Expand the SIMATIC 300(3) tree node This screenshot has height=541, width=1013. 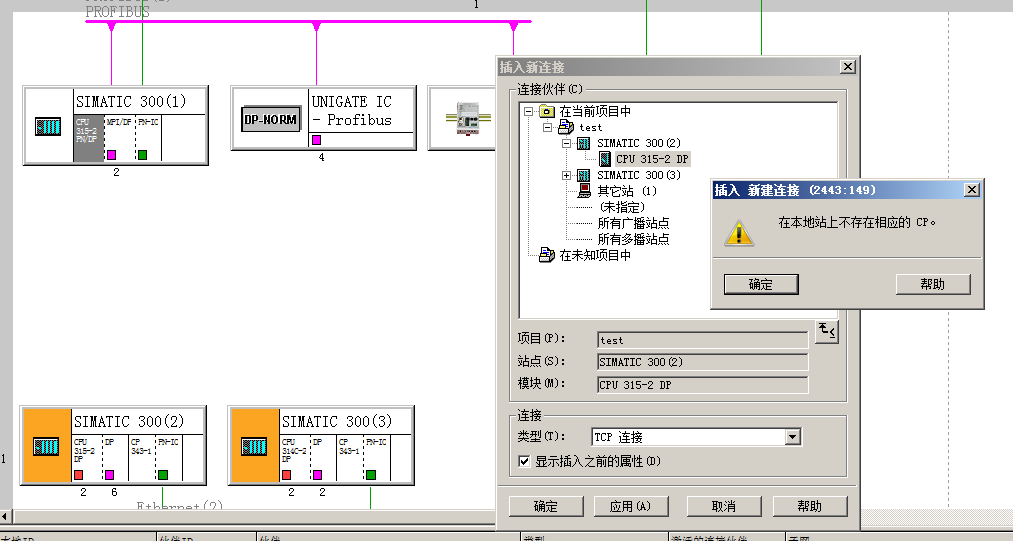(x=567, y=175)
